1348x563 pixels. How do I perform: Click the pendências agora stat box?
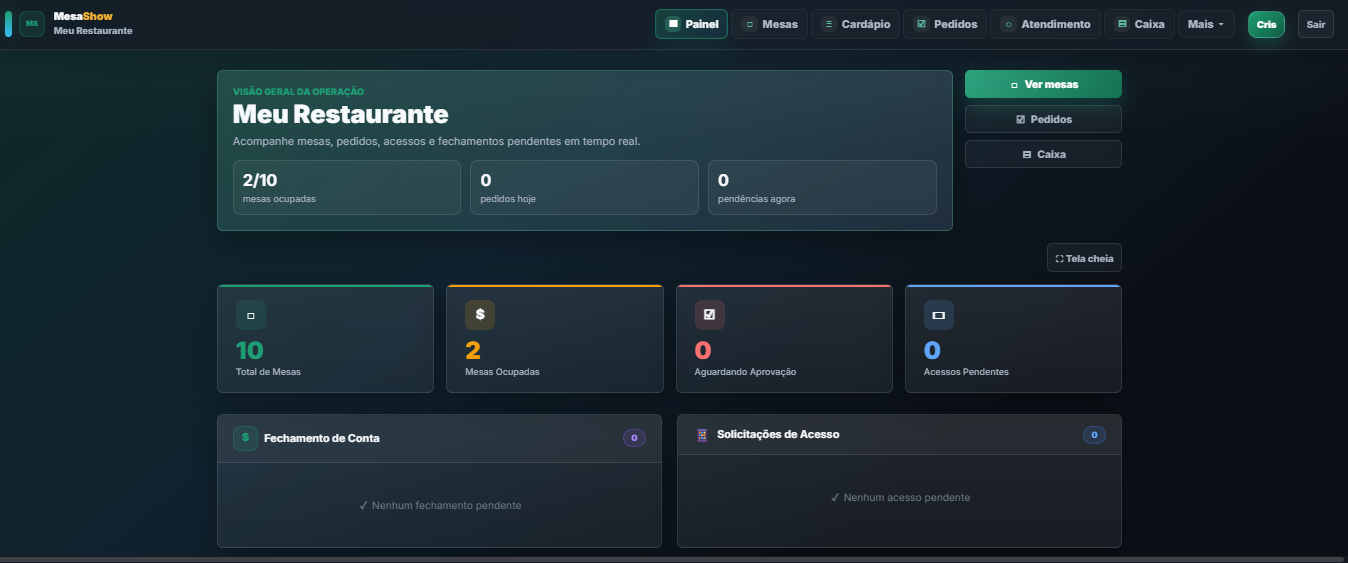click(x=822, y=187)
